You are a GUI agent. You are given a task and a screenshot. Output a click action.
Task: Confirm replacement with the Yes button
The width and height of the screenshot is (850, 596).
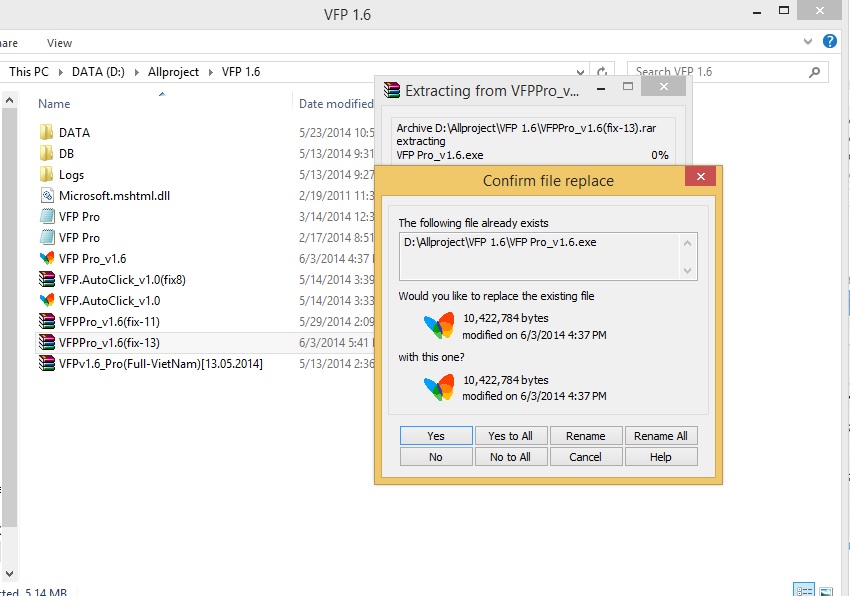coord(436,436)
